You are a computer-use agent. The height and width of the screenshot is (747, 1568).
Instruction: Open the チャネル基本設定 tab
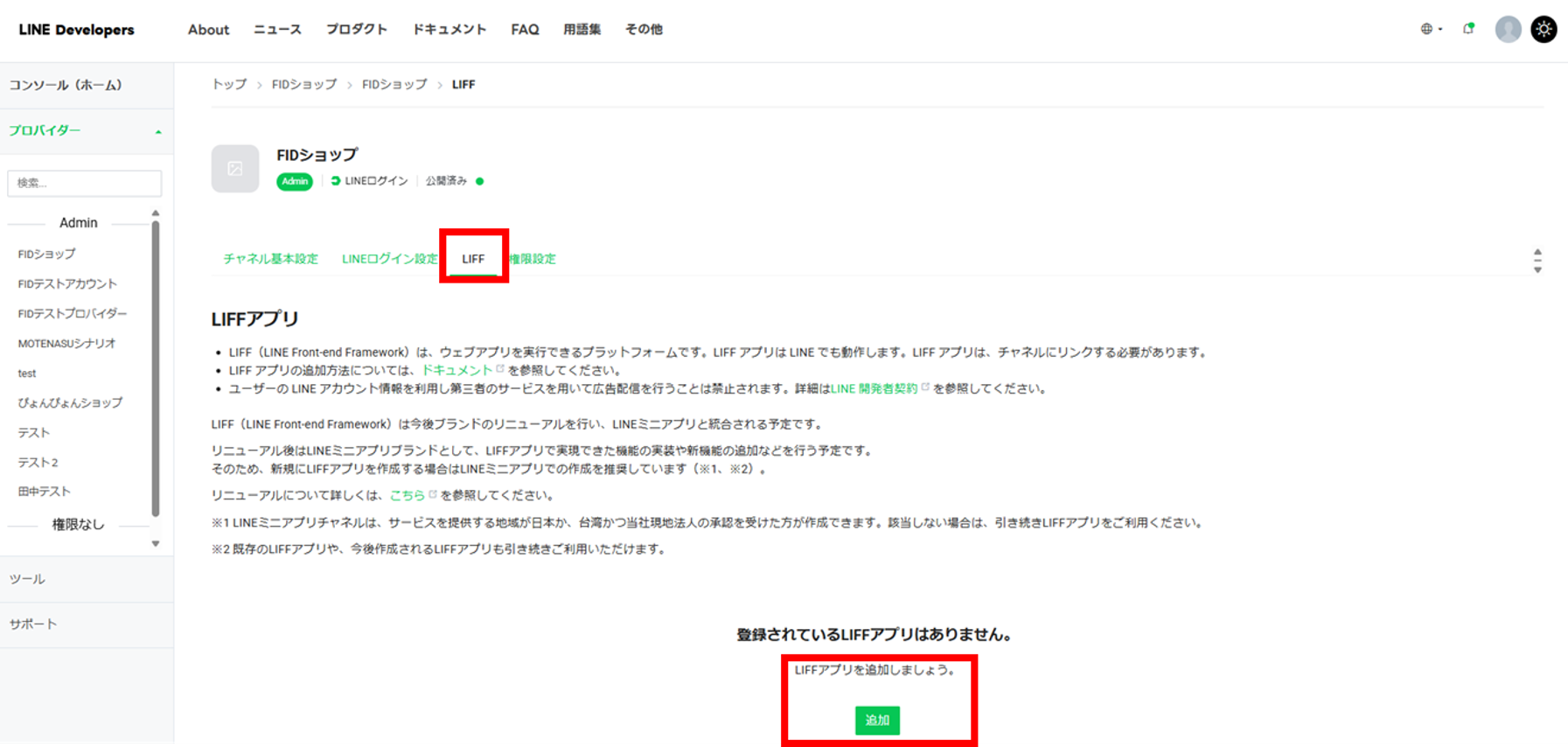(270, 259)
